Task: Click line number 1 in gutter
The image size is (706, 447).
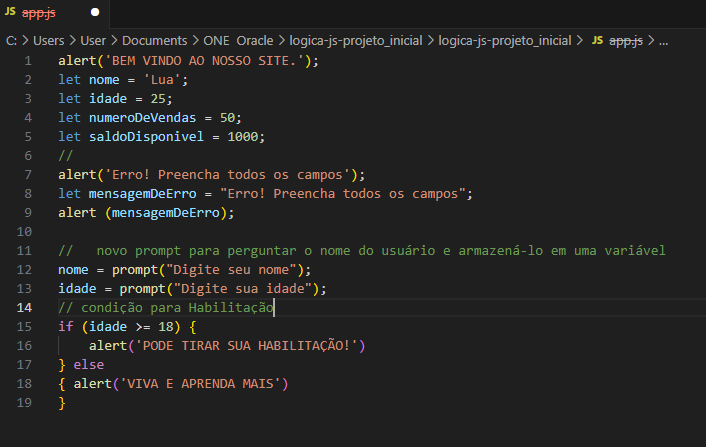Action: coord(28,61)
